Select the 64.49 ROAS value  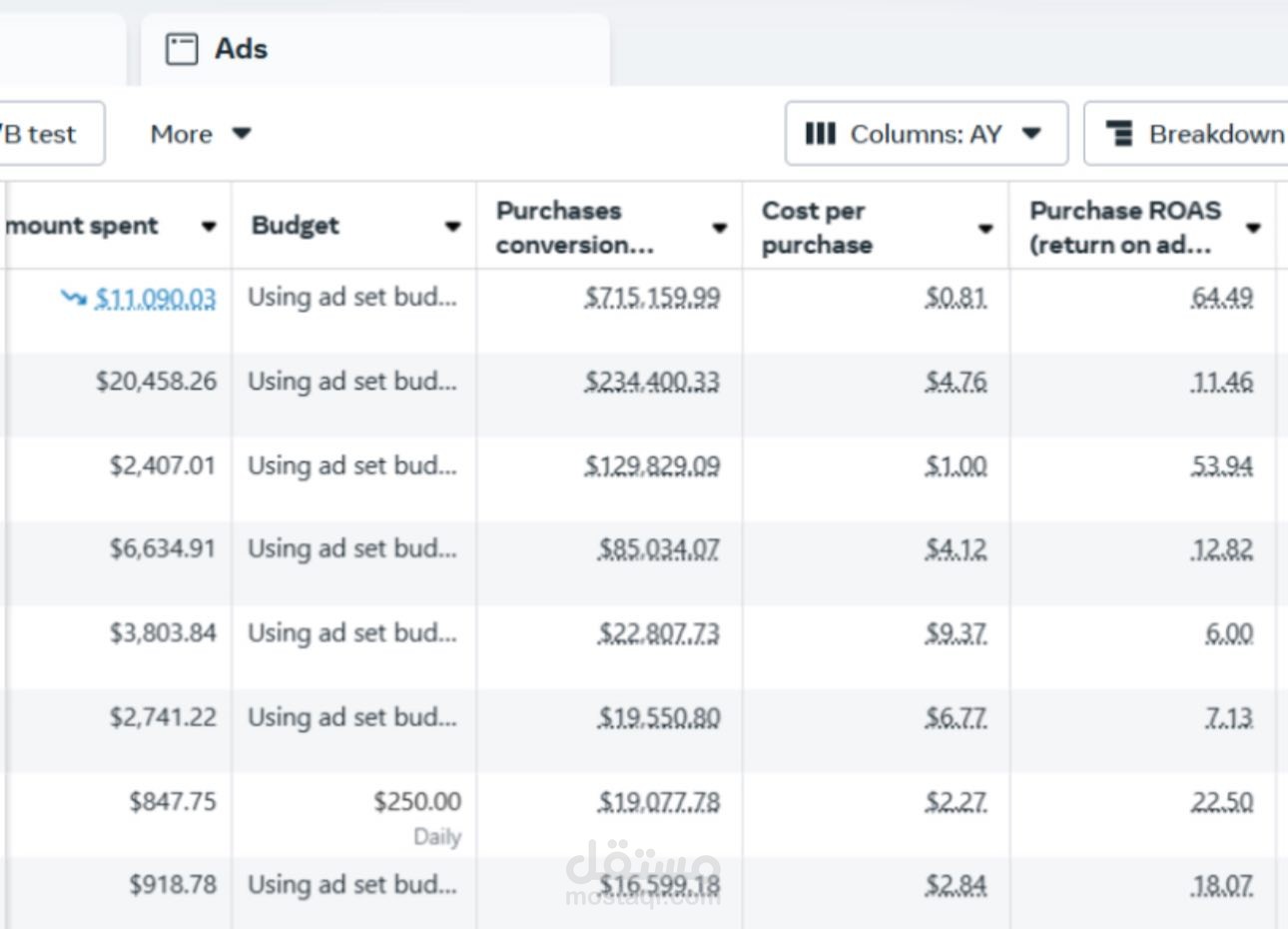pos(1221,298)
